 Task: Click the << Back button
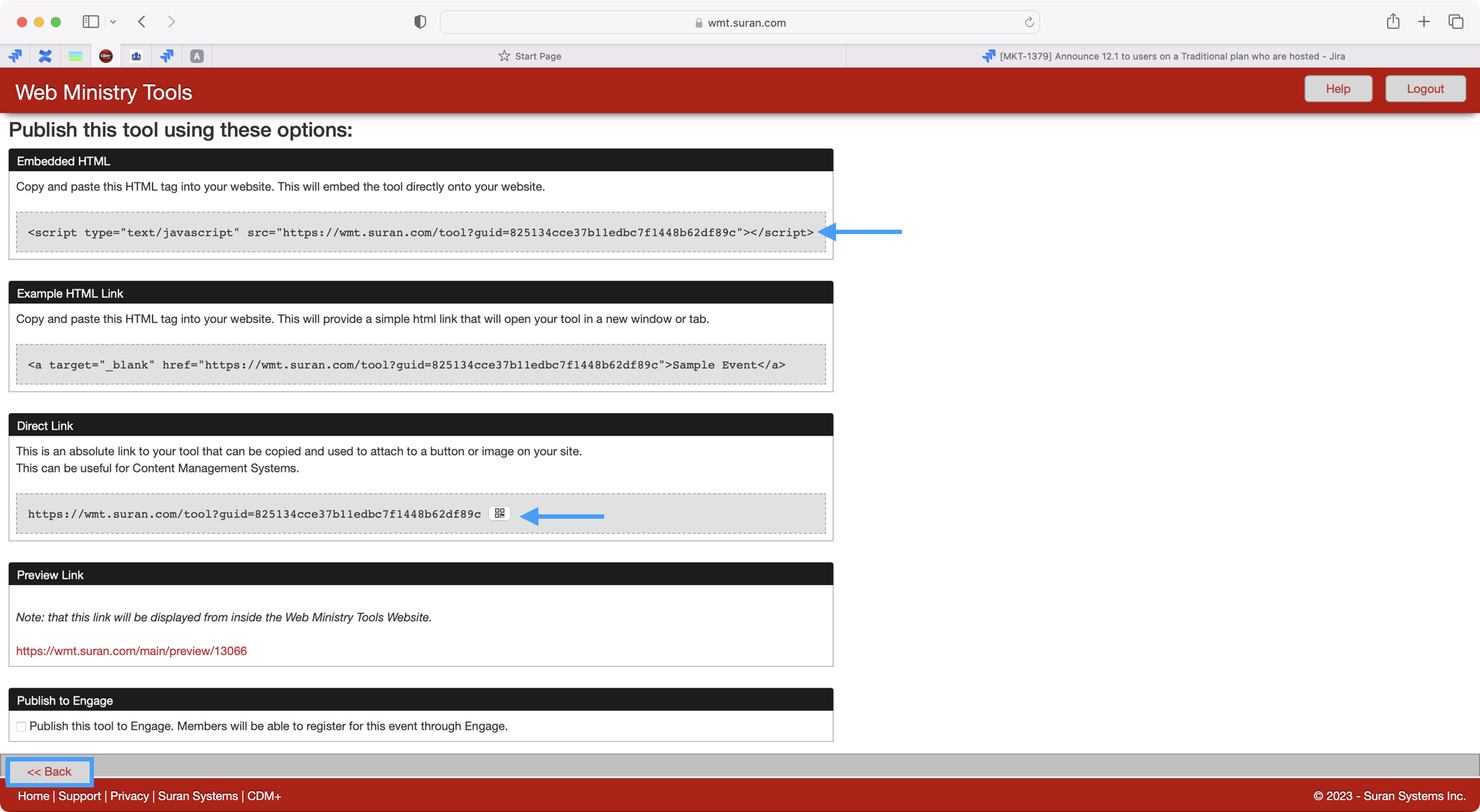(x=49, y=772)
